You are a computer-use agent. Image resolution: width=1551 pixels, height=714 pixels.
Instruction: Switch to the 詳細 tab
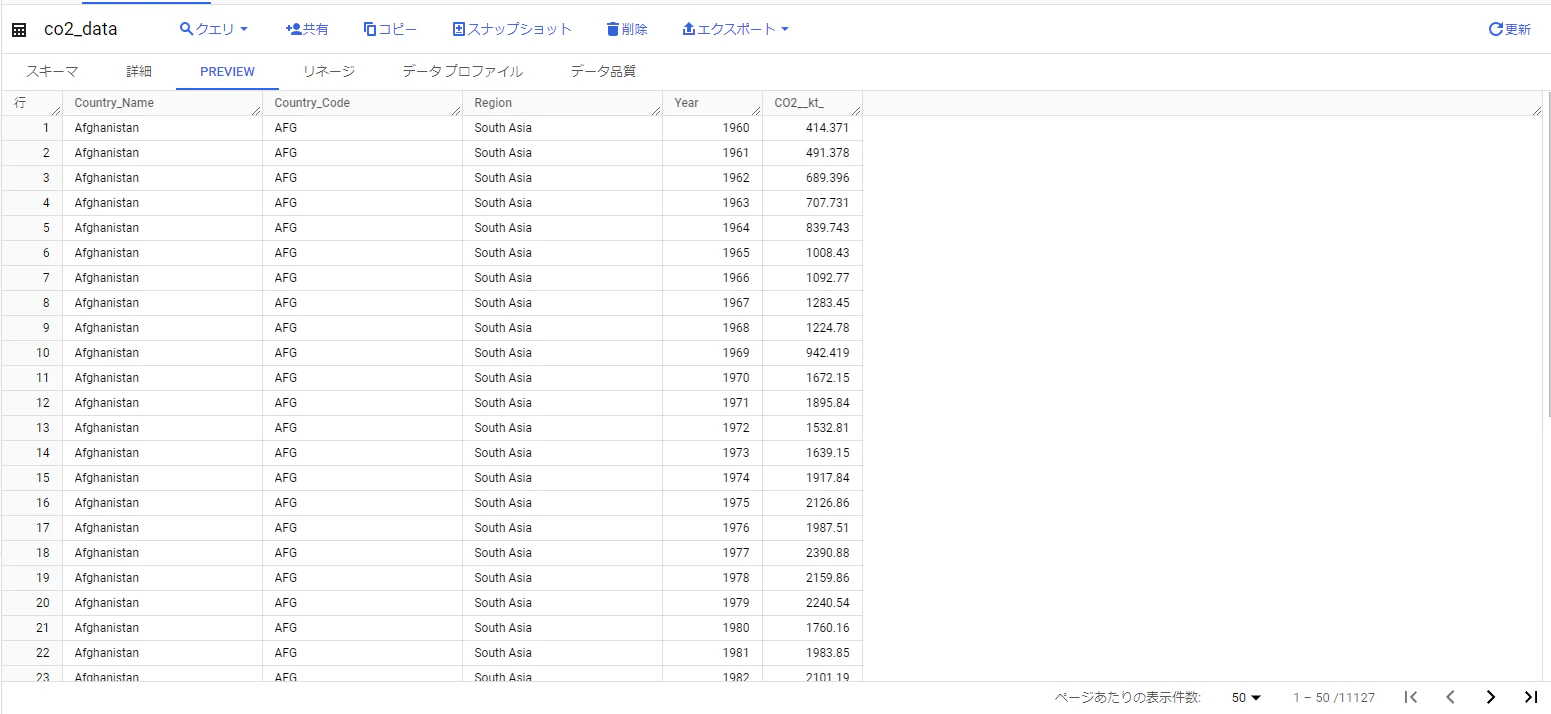click(x=139, y=71)
